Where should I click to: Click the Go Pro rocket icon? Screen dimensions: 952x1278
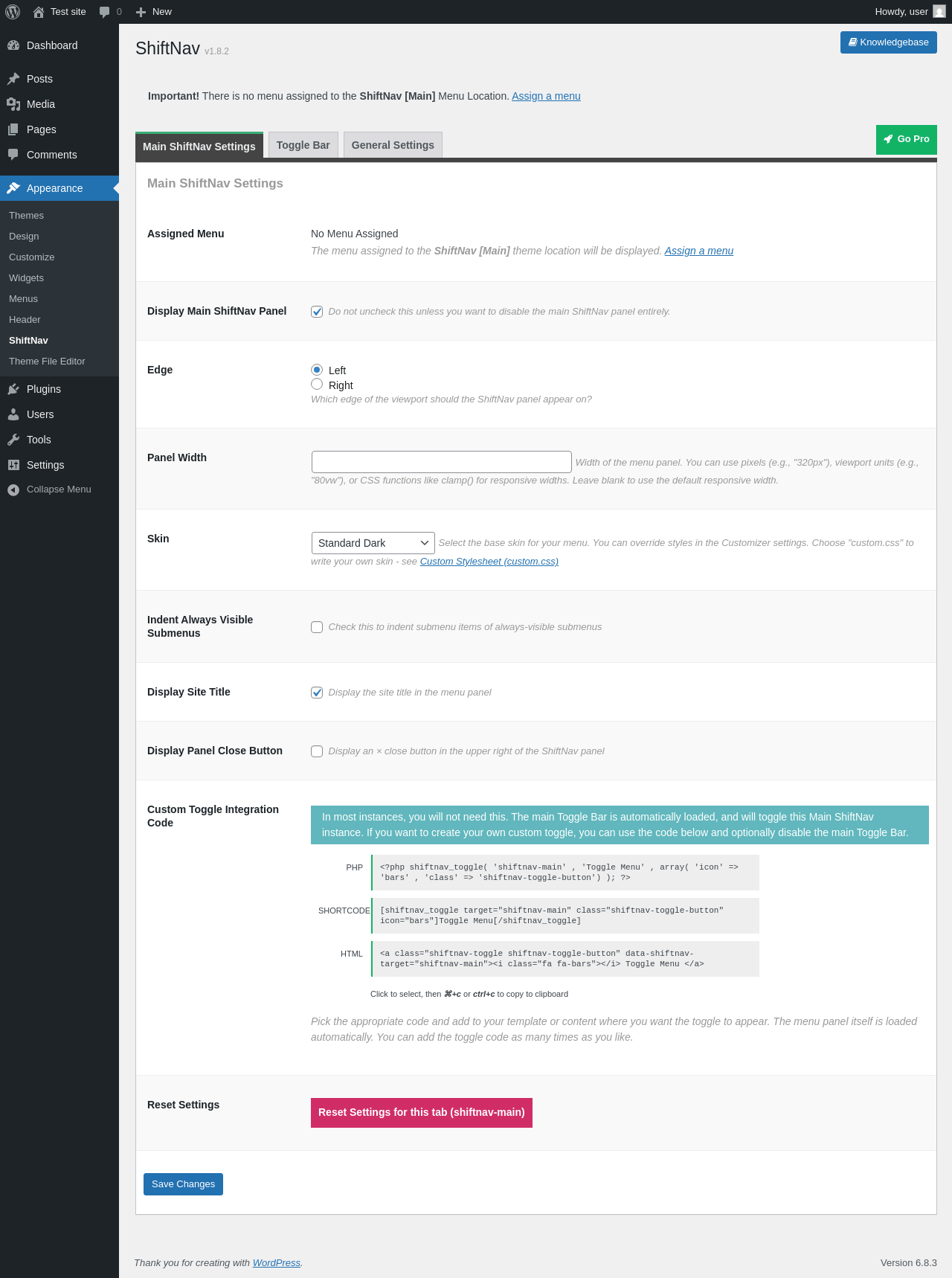[x=888, y=139]
